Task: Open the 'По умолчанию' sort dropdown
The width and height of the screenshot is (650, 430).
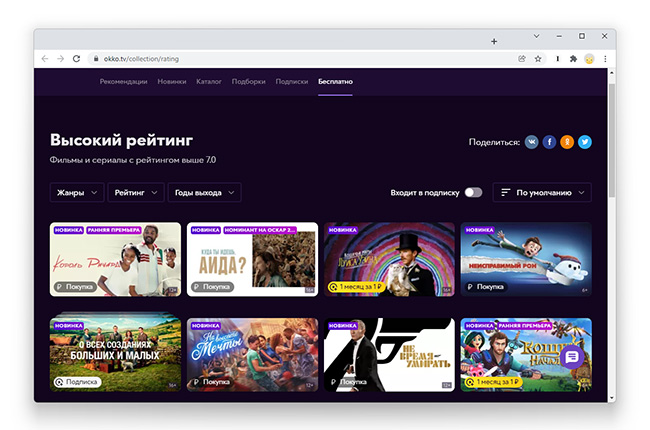Action: (x=542, y=192)
